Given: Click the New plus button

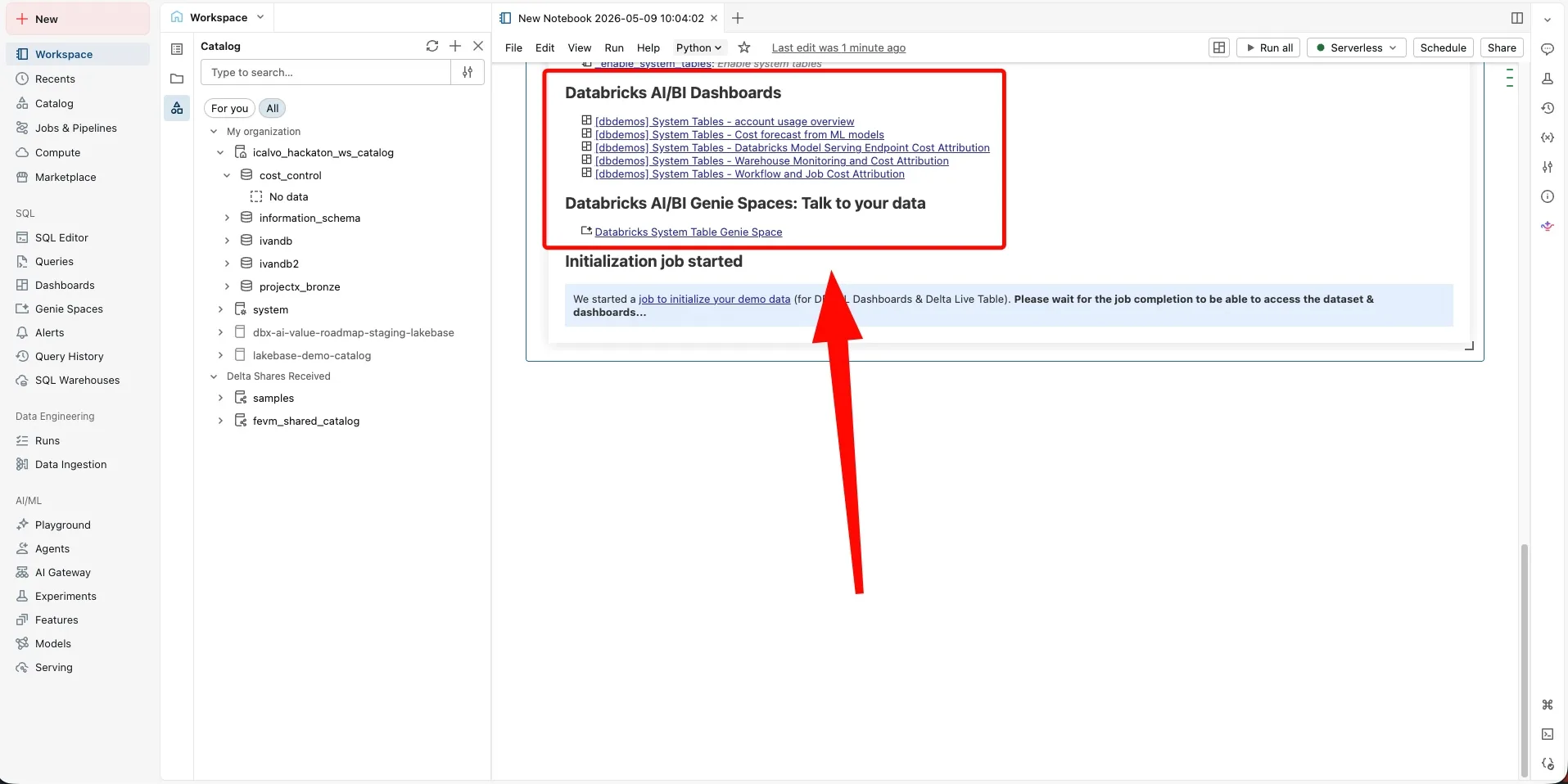Looking at the screenshot, I should [x=77, y=19].
